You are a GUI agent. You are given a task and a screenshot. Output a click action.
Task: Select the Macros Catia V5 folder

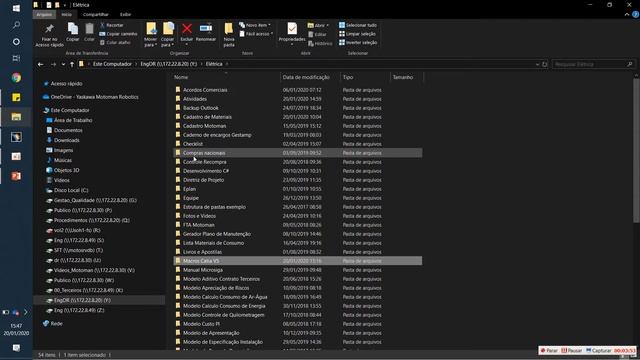pyautogui.click(x=298, y=261)
